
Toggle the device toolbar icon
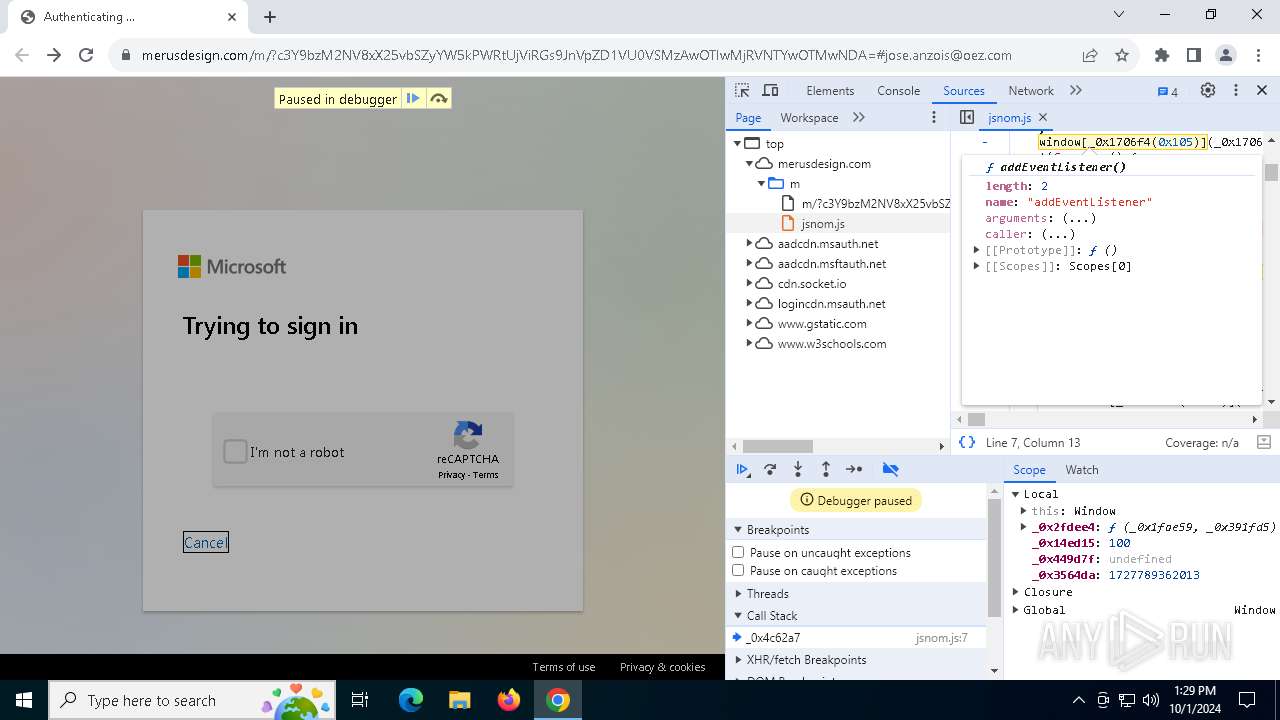770,90
